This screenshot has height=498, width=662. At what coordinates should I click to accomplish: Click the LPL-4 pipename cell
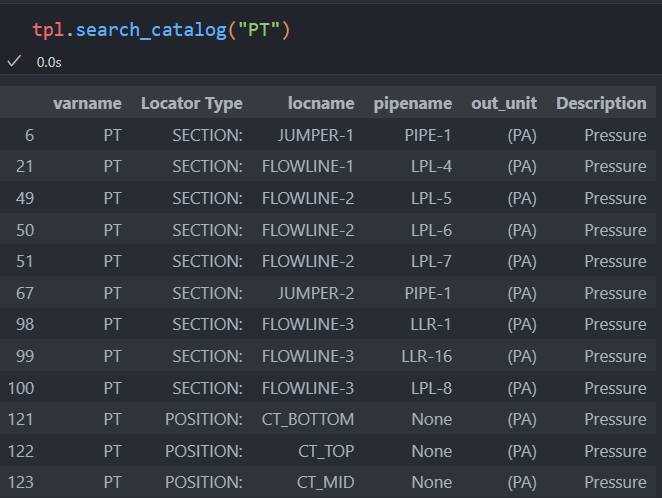point(431,166)
